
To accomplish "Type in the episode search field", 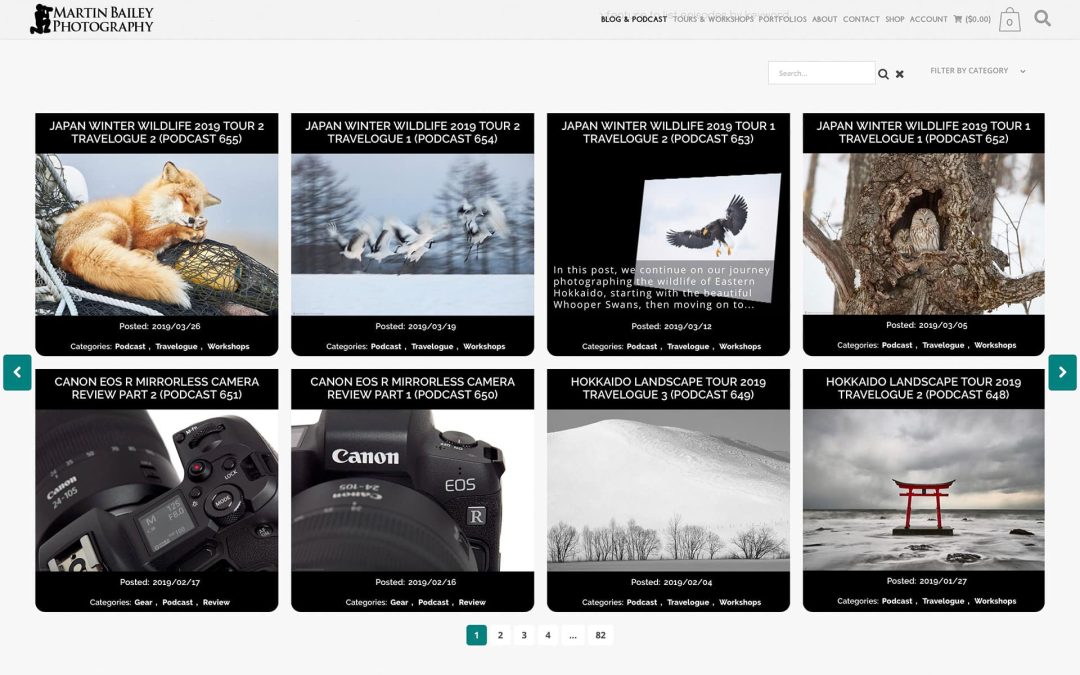I will point(821,73).
